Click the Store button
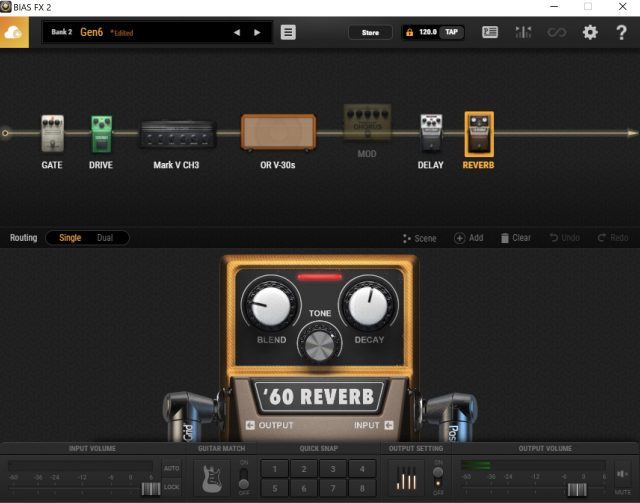The height and width of the screenshot is (503, 640). 370,33
